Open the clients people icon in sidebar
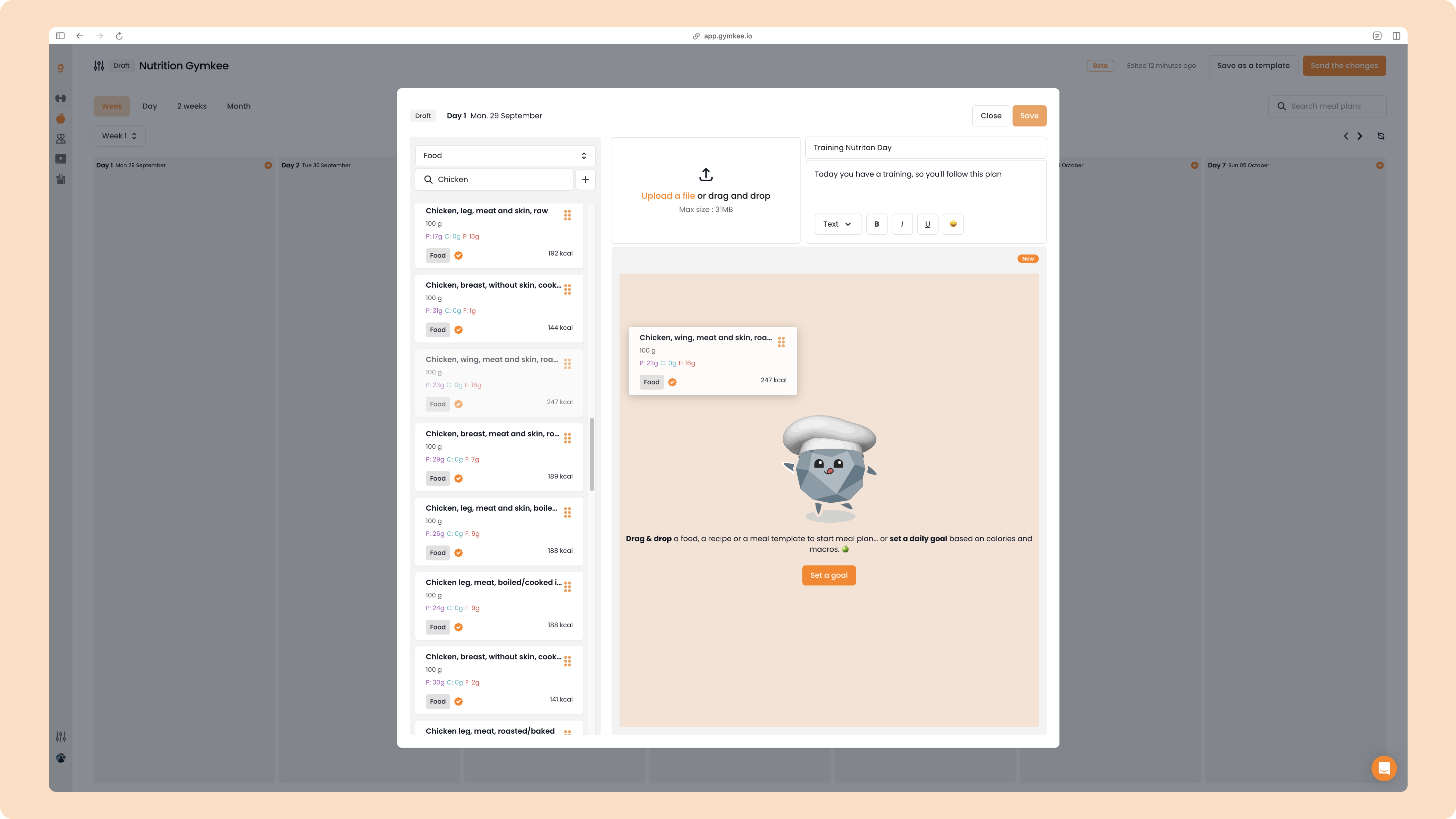Image resolution: width=1456 pixels, height=819 pixels. point(60,139)
